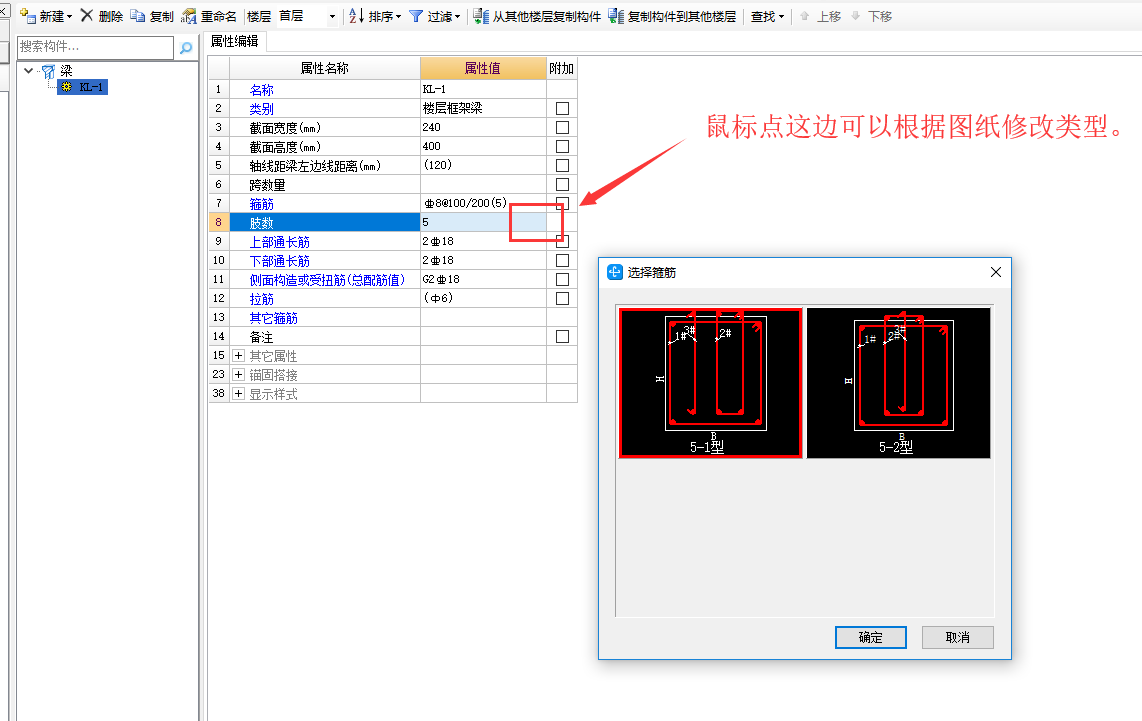Click the 排序 sort A-Z icon
This screenshot has width=1142, height=721.
click(356, 16)
